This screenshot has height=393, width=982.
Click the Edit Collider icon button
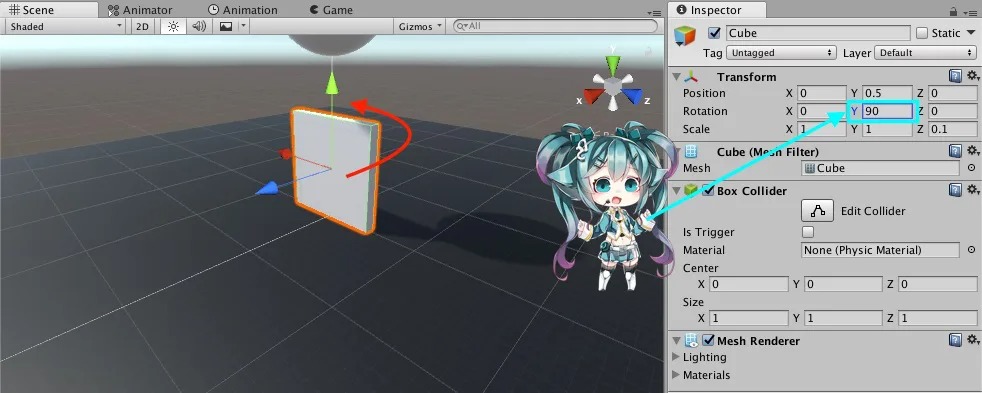(817, 211)
